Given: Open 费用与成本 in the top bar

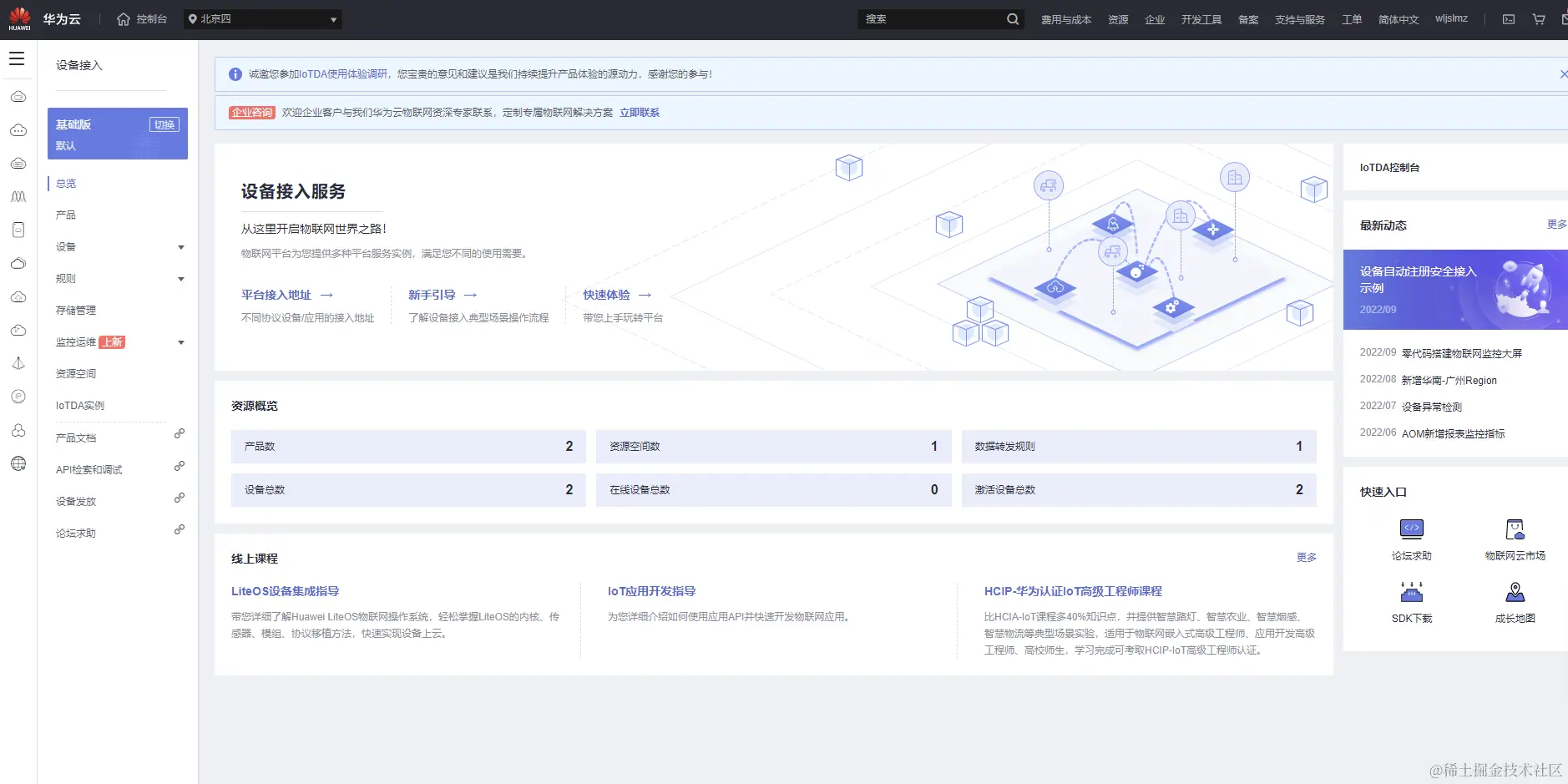Looking at the screenshot, I should pos(1066,19).
